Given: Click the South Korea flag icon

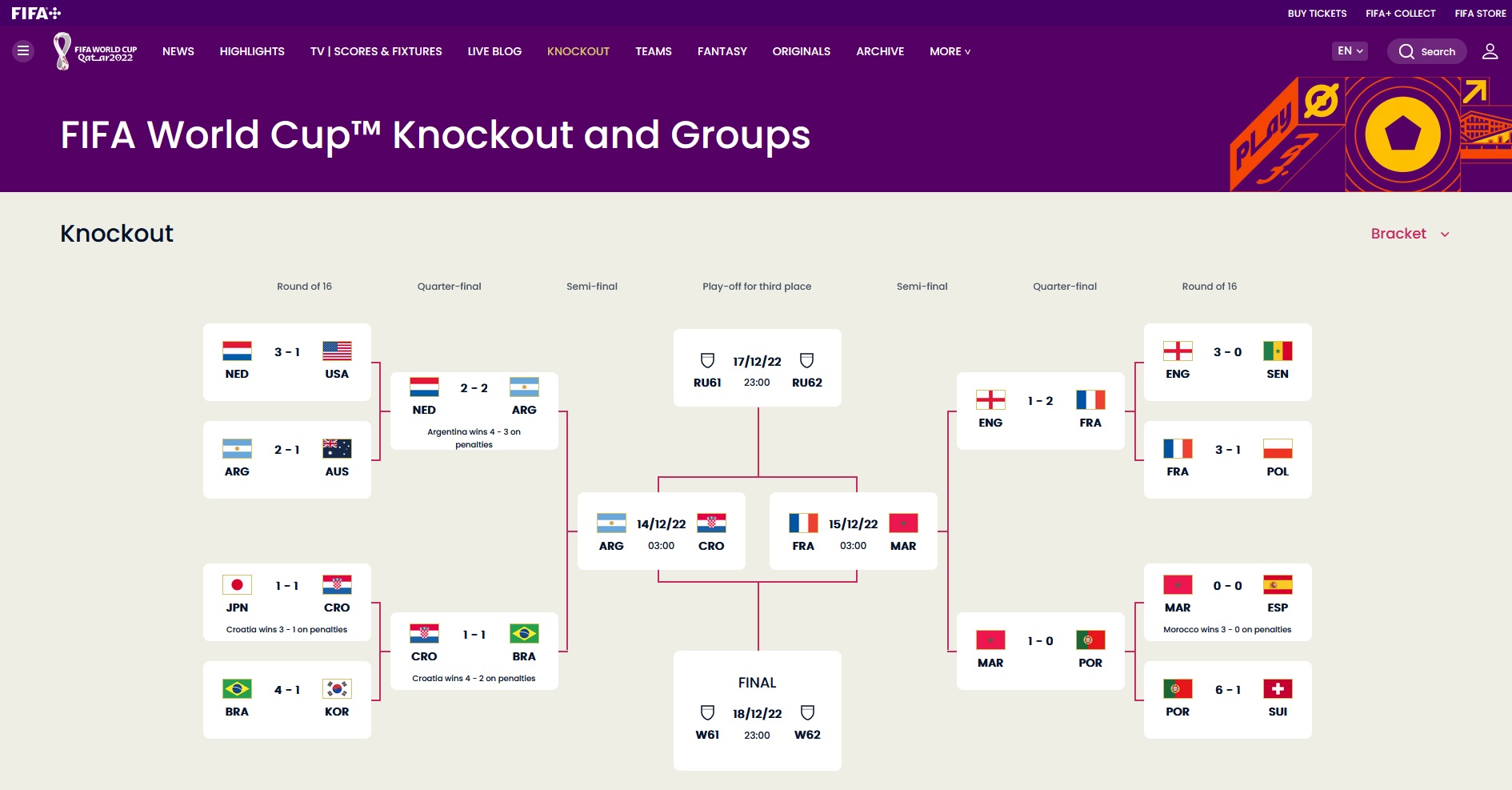Looking at the screenshot, I should (337, 688).
